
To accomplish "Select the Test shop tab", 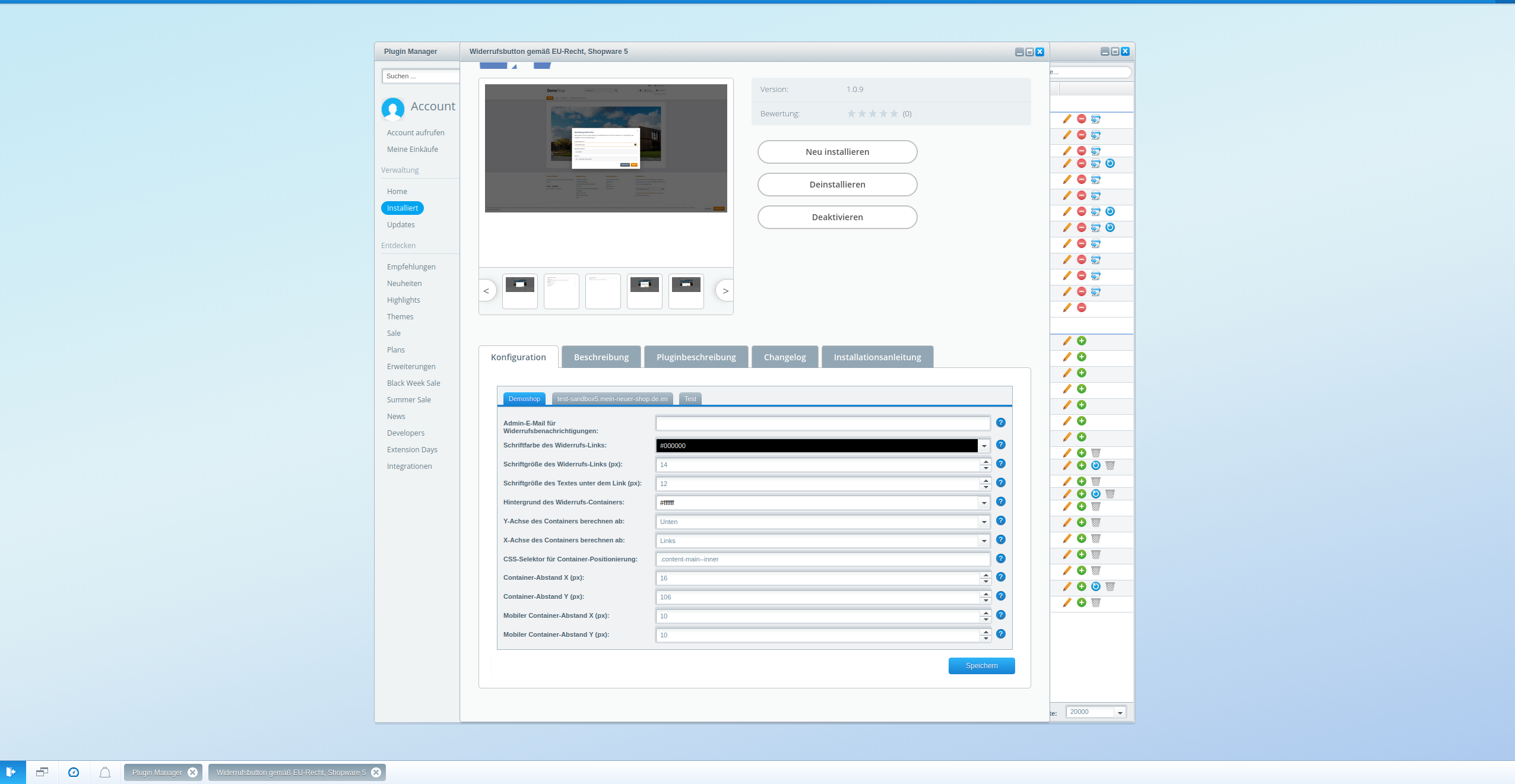I will 690,399.
